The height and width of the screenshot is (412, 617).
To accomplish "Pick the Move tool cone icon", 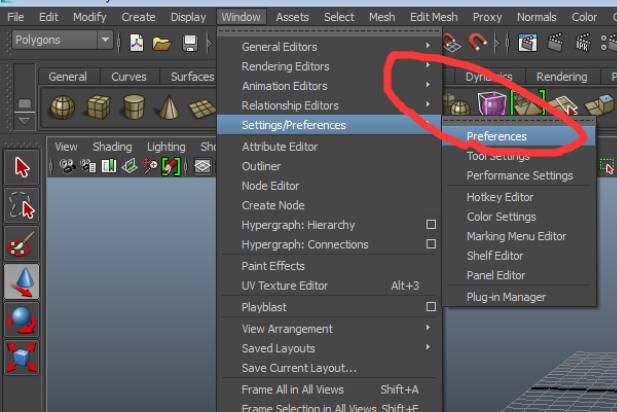I will pos(22,282).
